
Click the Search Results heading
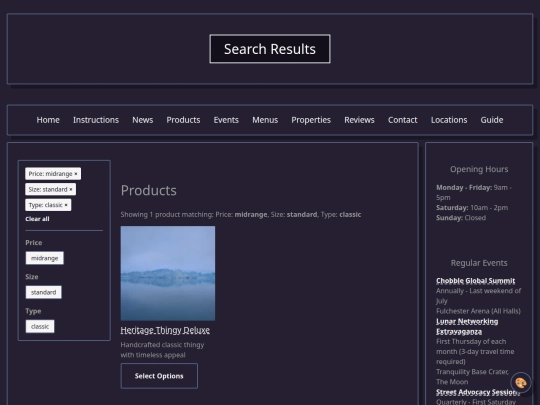coord(270,49)
